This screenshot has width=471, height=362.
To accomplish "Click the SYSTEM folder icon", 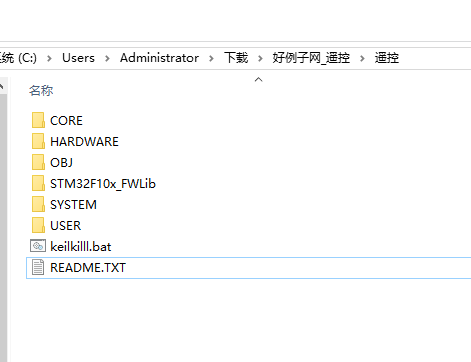I will 38,204.
